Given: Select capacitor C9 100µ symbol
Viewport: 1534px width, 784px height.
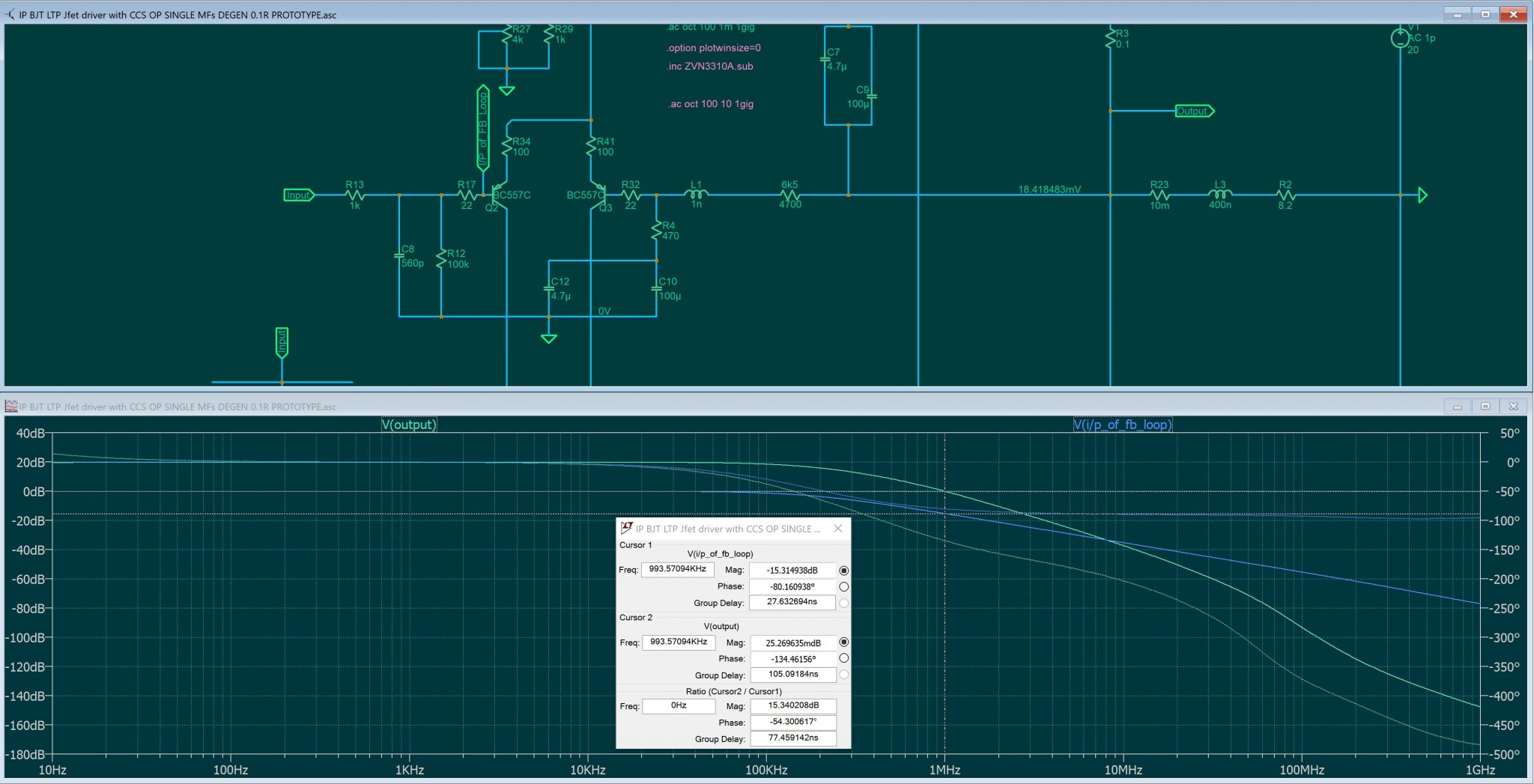Looking at the screenshot, I should 872,97.
